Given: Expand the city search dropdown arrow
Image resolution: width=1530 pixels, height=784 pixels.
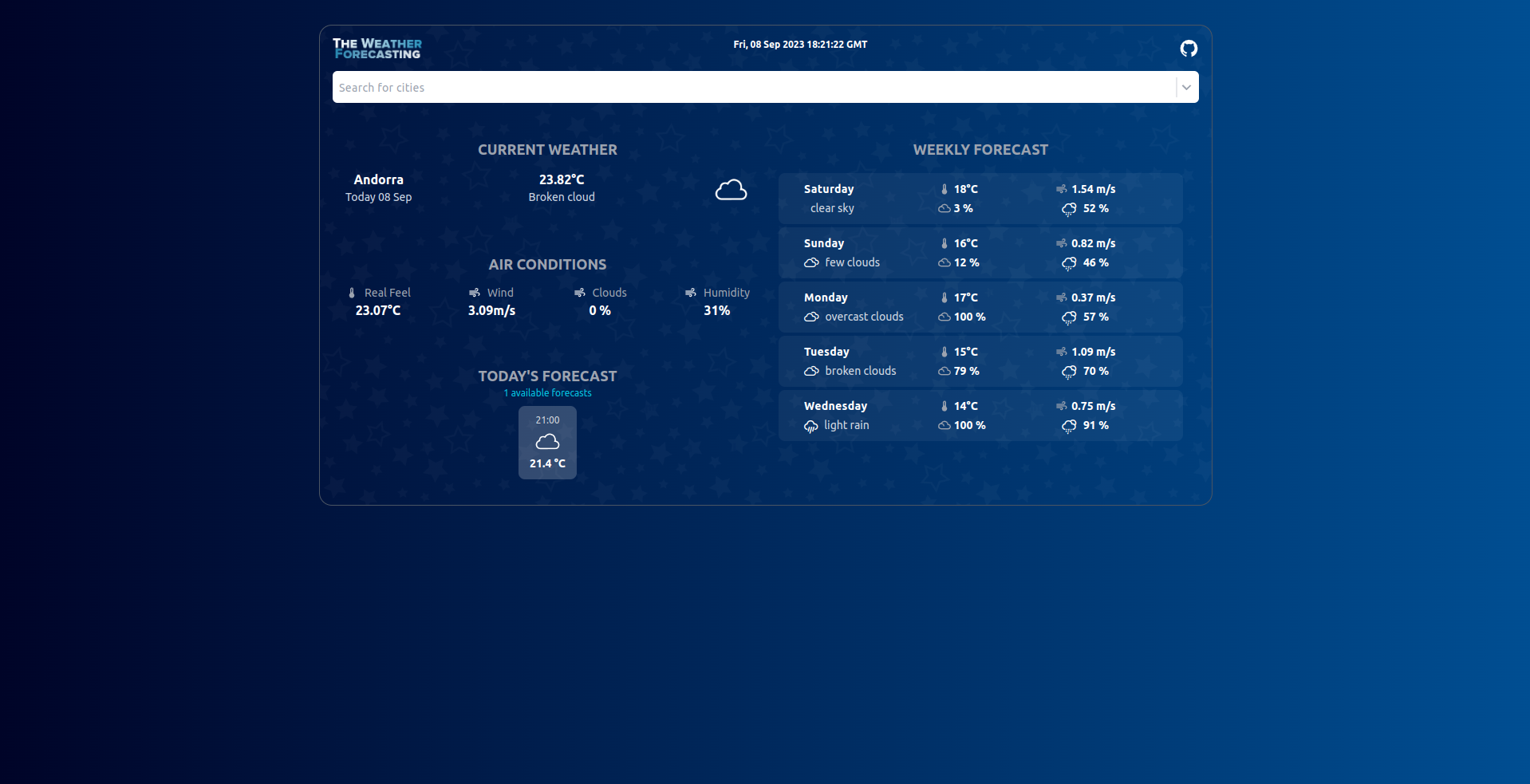Looking at the screenshot, I should (x=1186, y=88).
